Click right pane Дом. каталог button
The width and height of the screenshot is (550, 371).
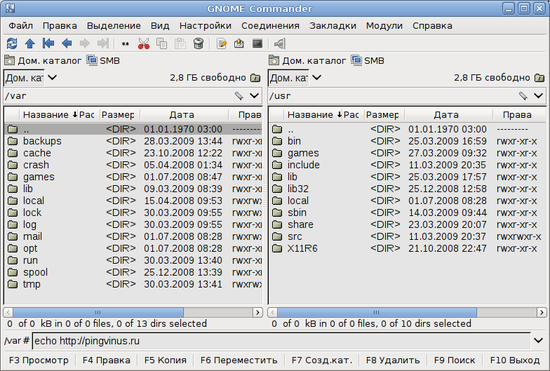pos(307,61)
